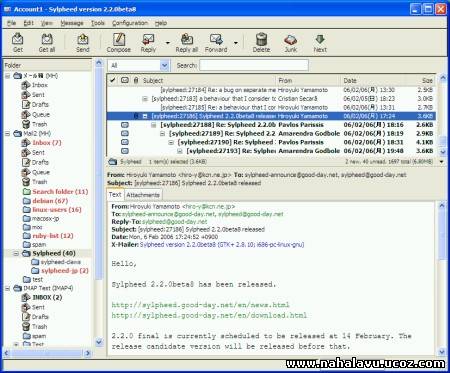Open message sylpheed:27184 from Hiroyuki Yamamoto
The height and width of the screenshot is (373, 450).
[x=271, y=90]
